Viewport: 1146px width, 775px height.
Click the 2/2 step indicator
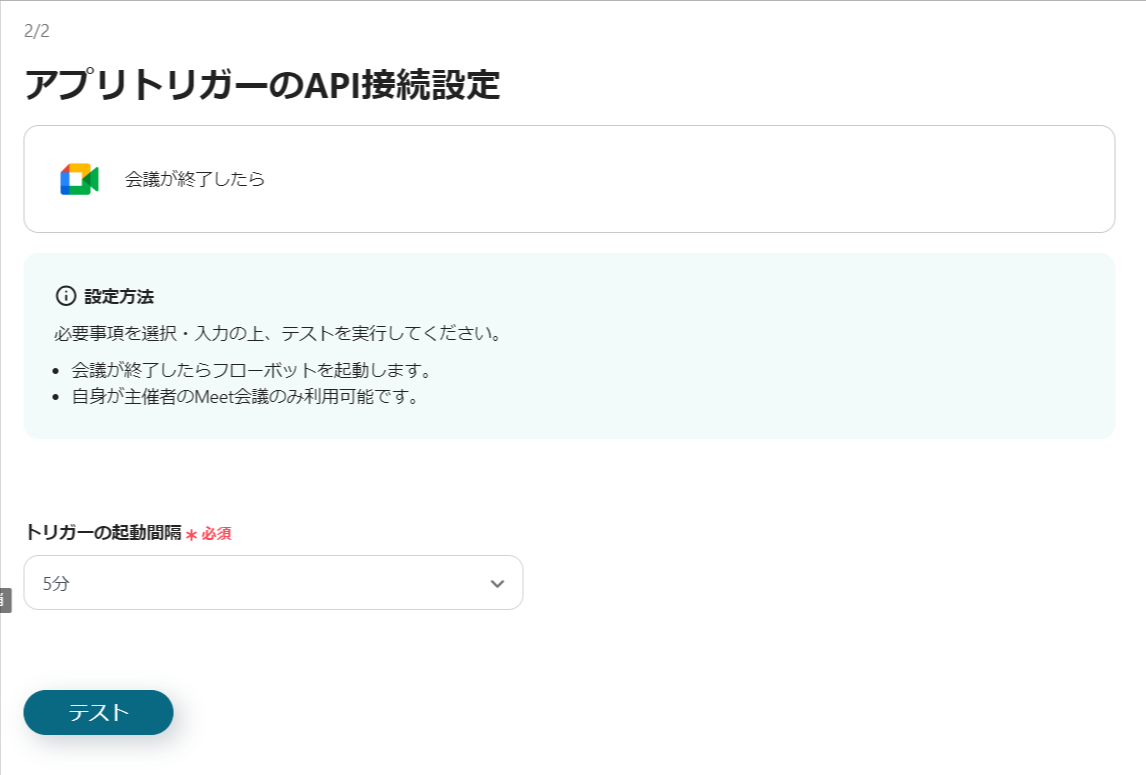37,30
